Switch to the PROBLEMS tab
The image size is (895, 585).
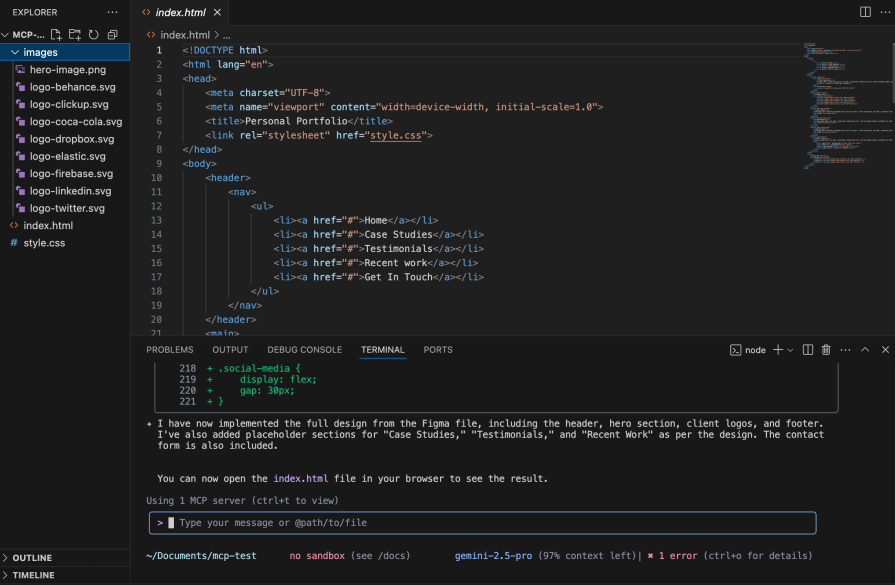coord(169,350)
